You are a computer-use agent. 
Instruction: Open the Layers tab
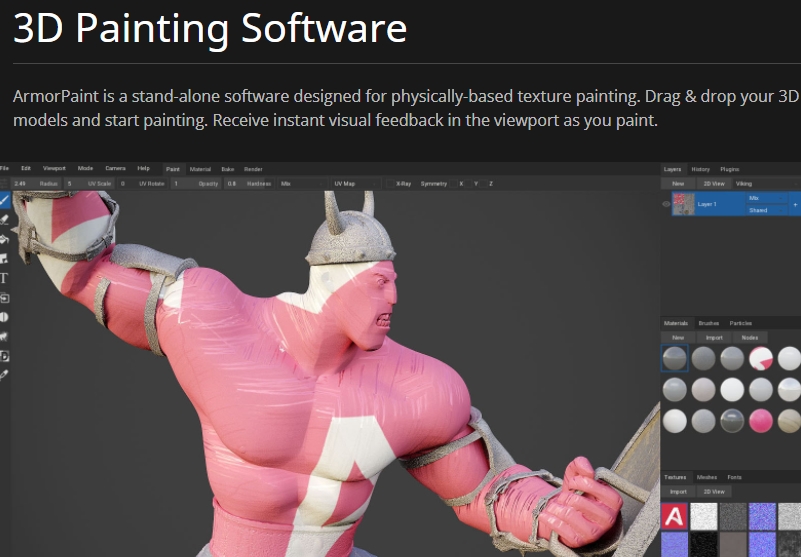tap(672, 169)
